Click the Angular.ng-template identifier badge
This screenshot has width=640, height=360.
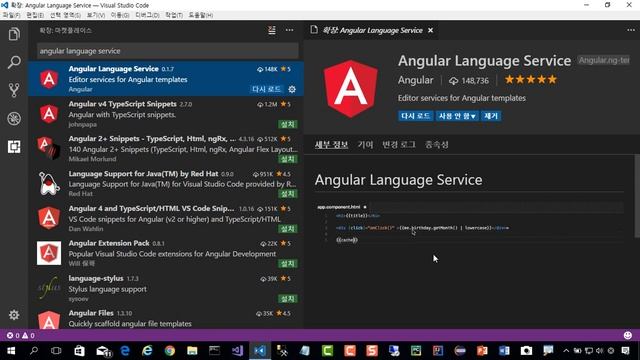604,60
